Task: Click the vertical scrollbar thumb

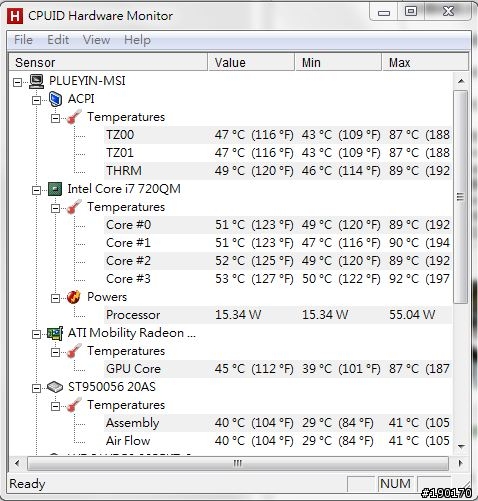Action: click(461, 197)
